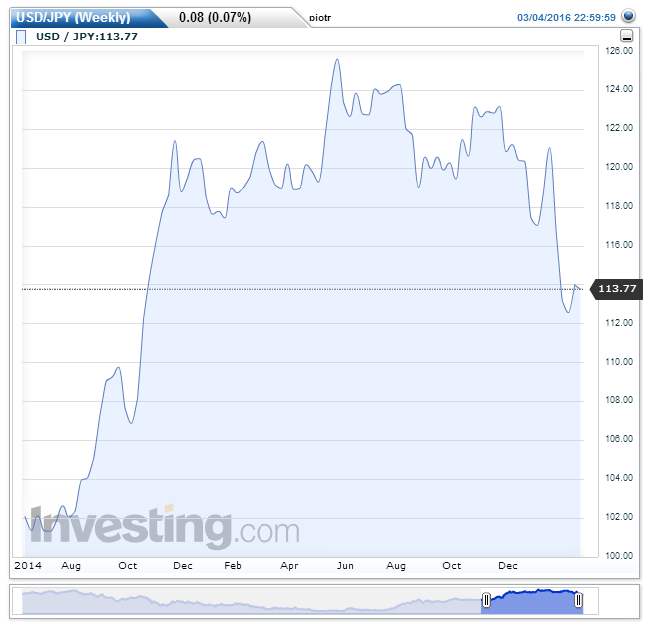
Task: Click the 122.00 price axis label
Action: point(619,128)
